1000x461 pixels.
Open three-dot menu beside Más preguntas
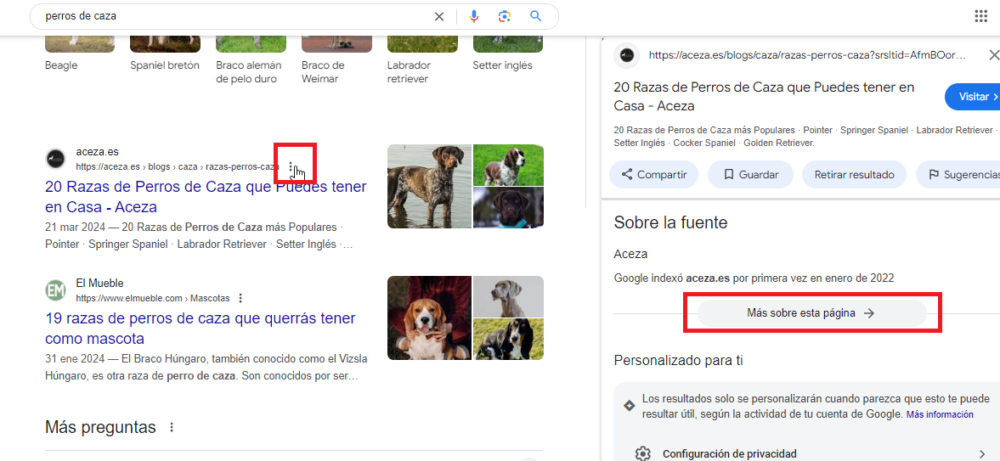pos(171,427)
